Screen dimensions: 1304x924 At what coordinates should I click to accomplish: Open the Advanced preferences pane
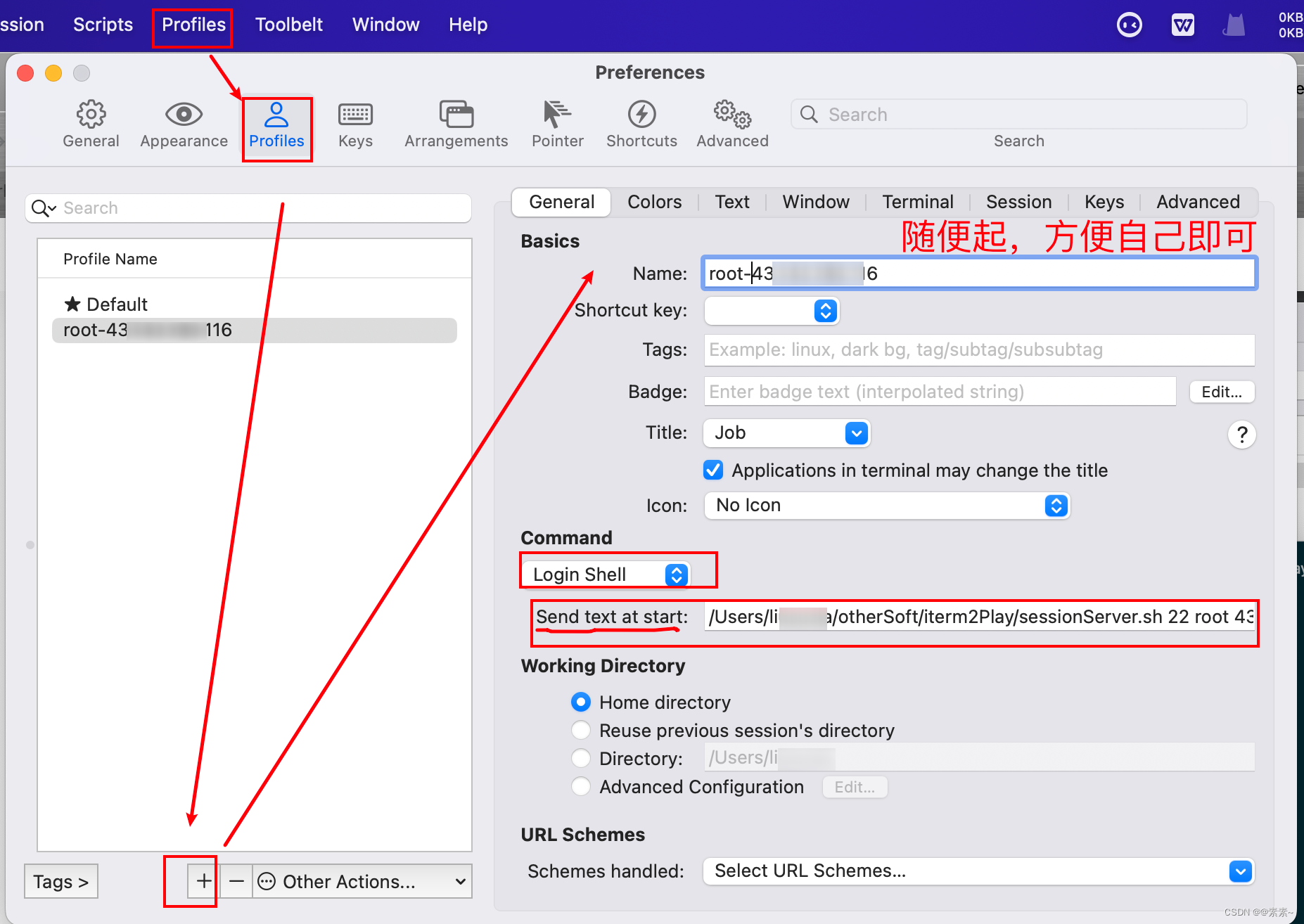732,124
